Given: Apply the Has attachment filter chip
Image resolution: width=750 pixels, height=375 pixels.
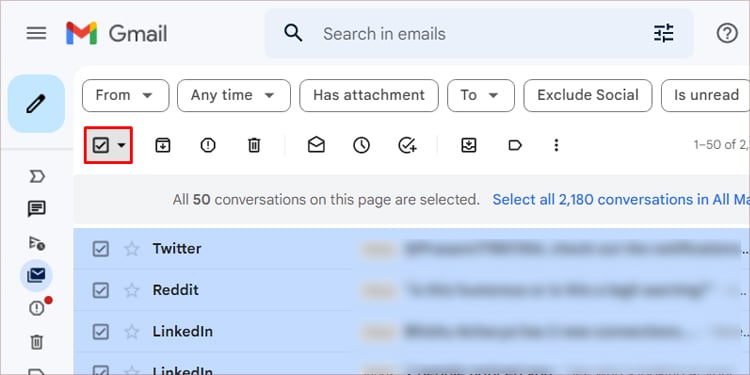Looking at the screenshot, I should point(369,95).
